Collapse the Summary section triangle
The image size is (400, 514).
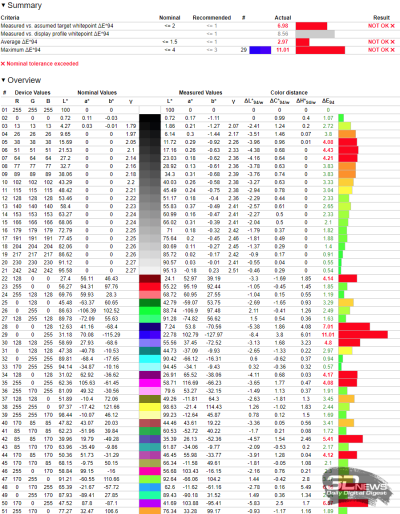tap(3, 5)
